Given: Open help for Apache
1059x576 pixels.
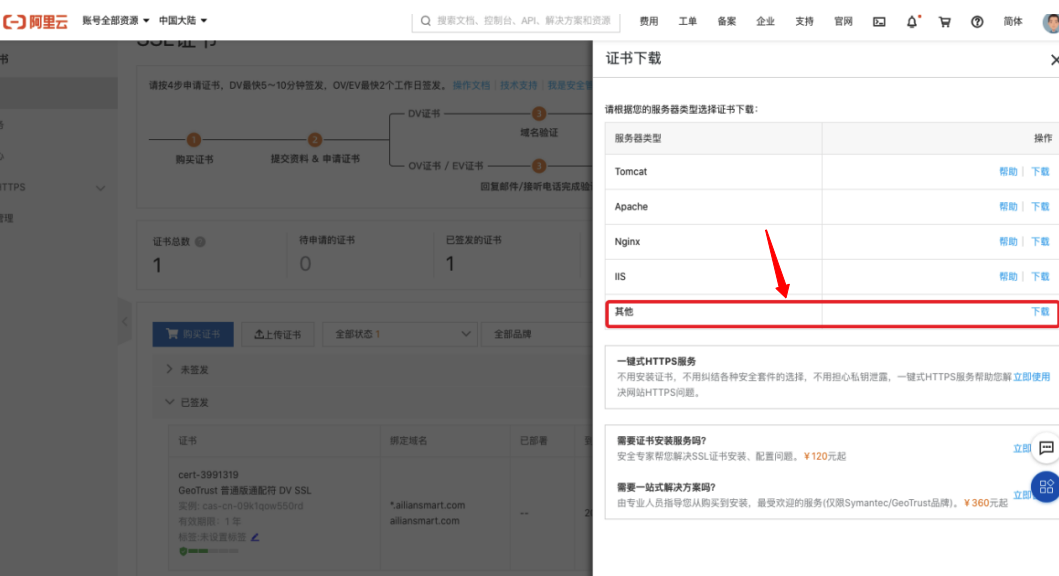Looking at the screenshot, I should pyautogui.click(x=1008, y=207).
